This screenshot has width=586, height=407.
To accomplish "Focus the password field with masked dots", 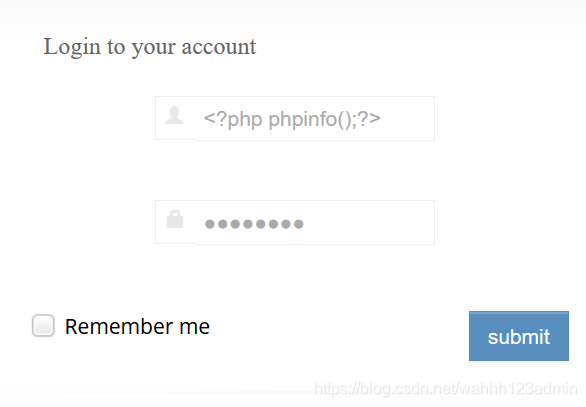I will click(314, 222).
